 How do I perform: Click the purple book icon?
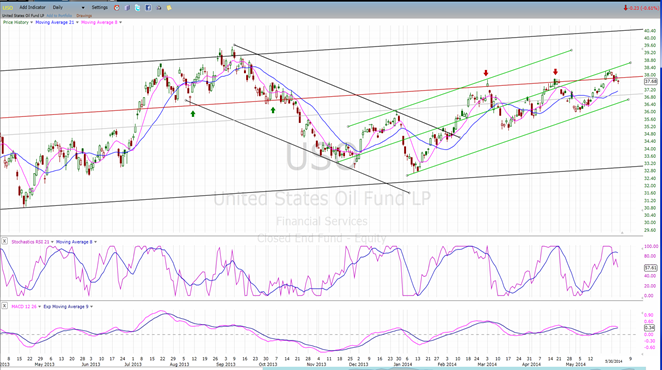(x=128, y=8)
